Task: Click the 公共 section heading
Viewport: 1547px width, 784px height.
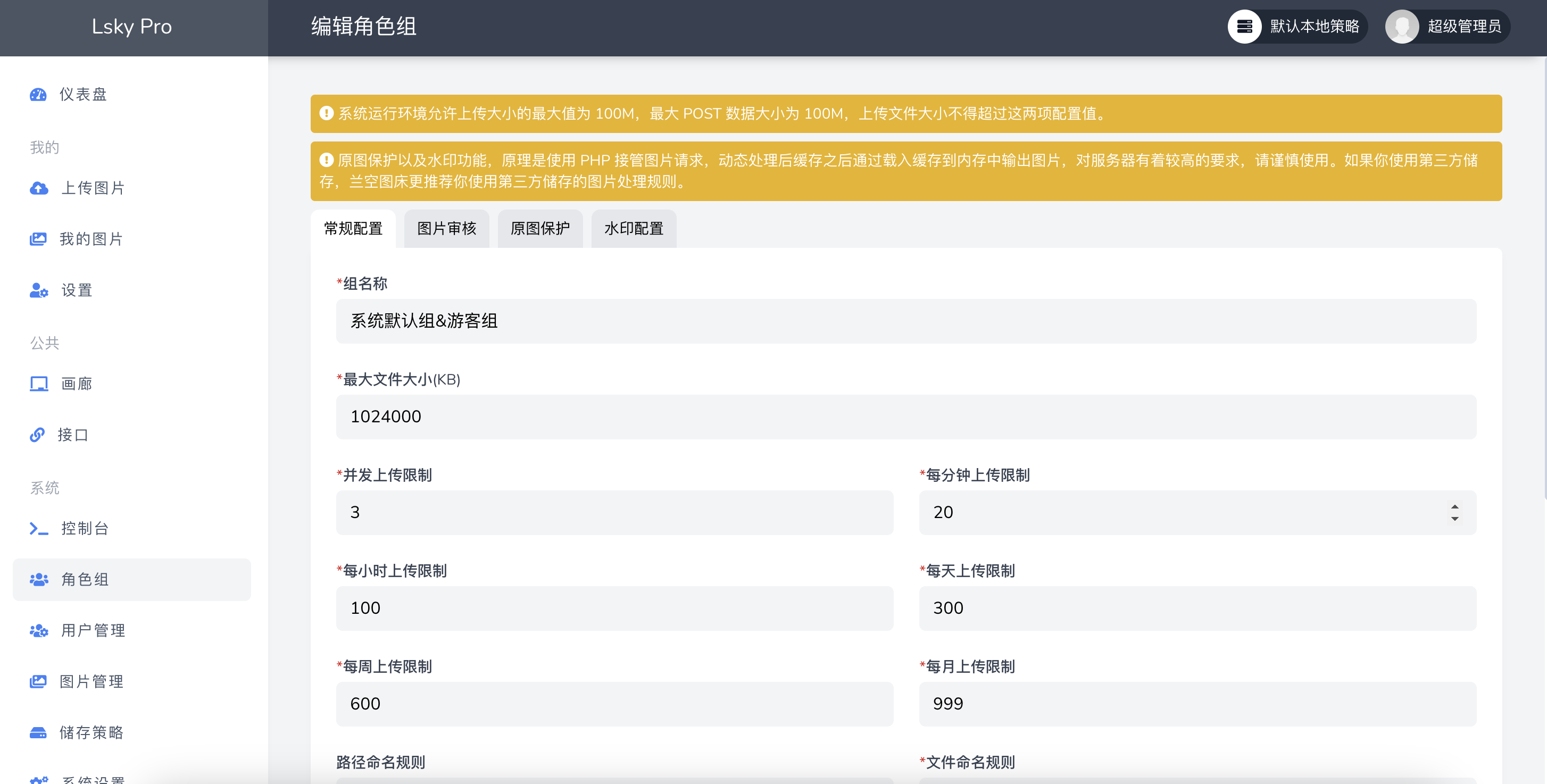Action: 45,343
